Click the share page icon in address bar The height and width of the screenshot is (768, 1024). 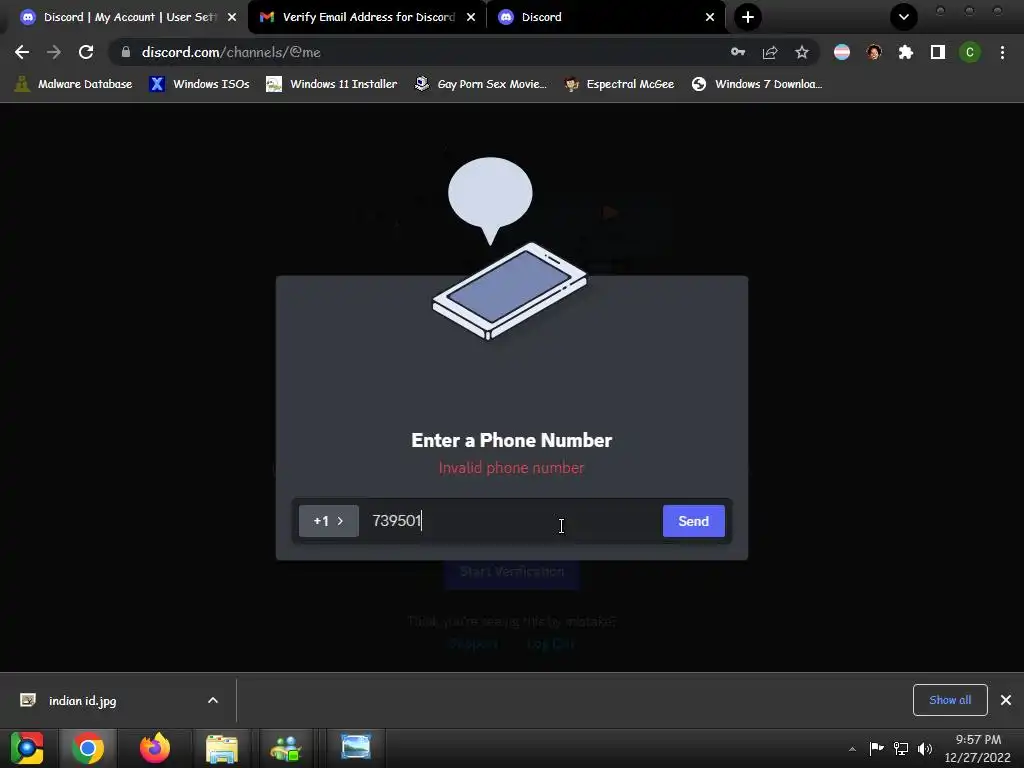click(x=770, y=52)
